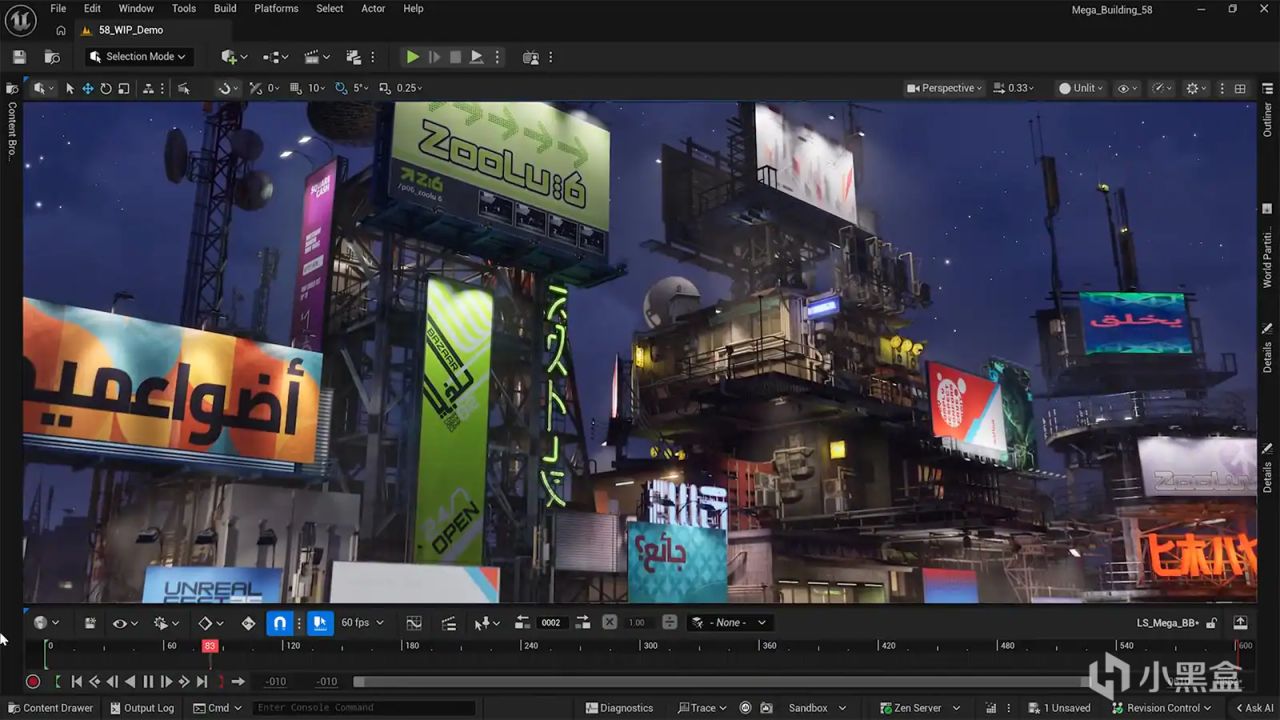Click the Browse to asset icon in main toolbar

52,57
